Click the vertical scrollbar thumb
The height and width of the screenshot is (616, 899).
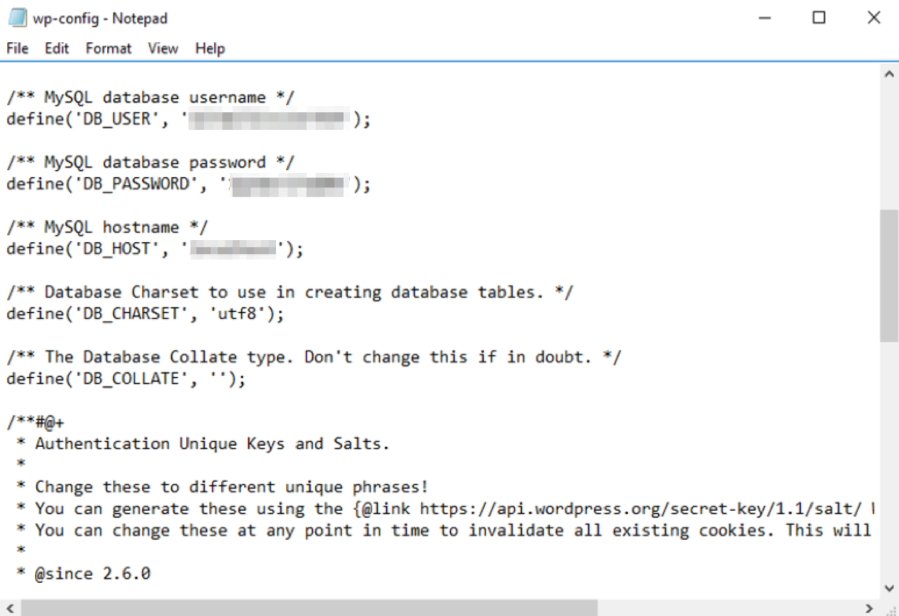889,276
